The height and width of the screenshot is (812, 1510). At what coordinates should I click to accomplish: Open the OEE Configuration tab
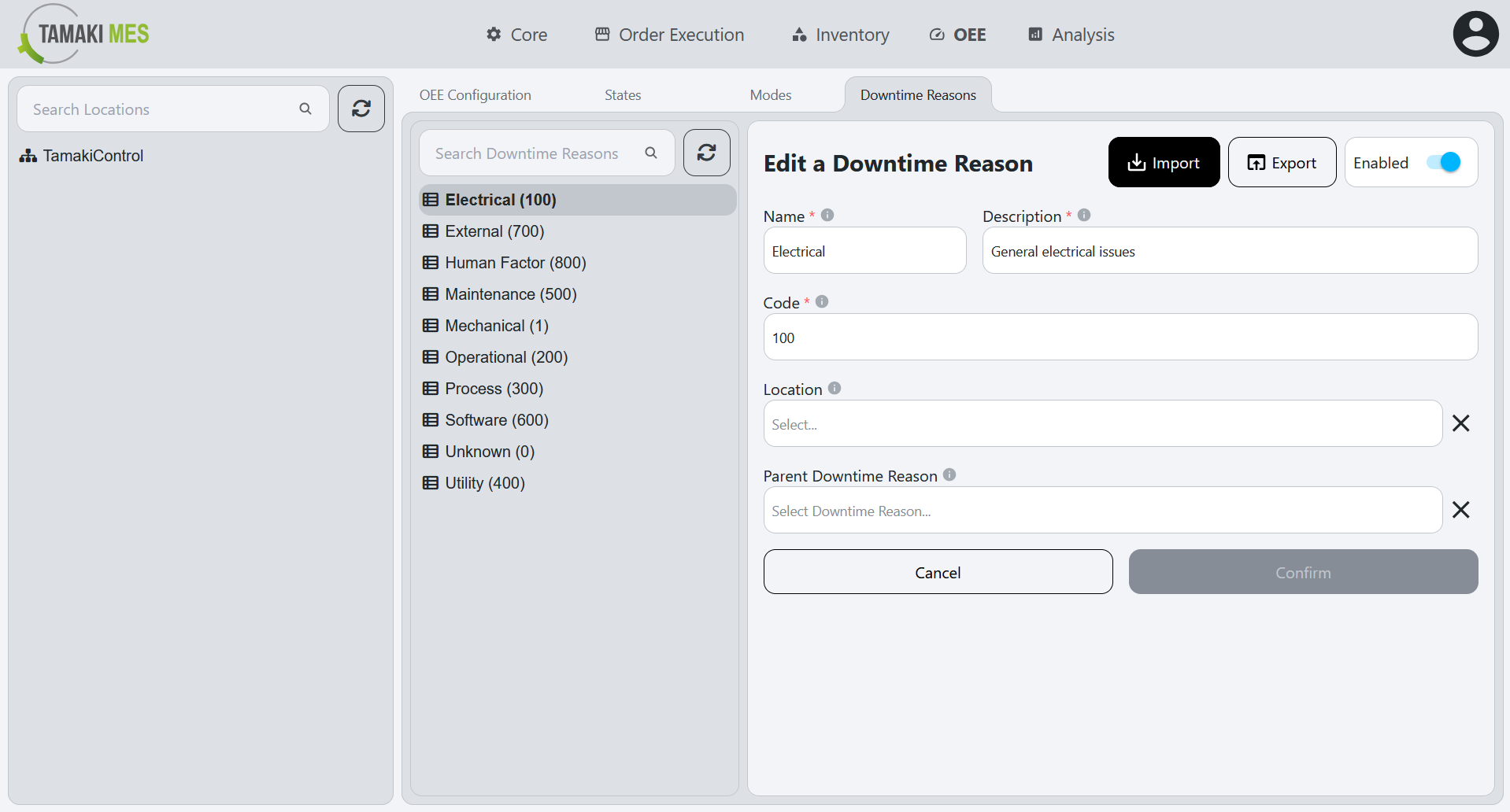[x=475, y=94]
